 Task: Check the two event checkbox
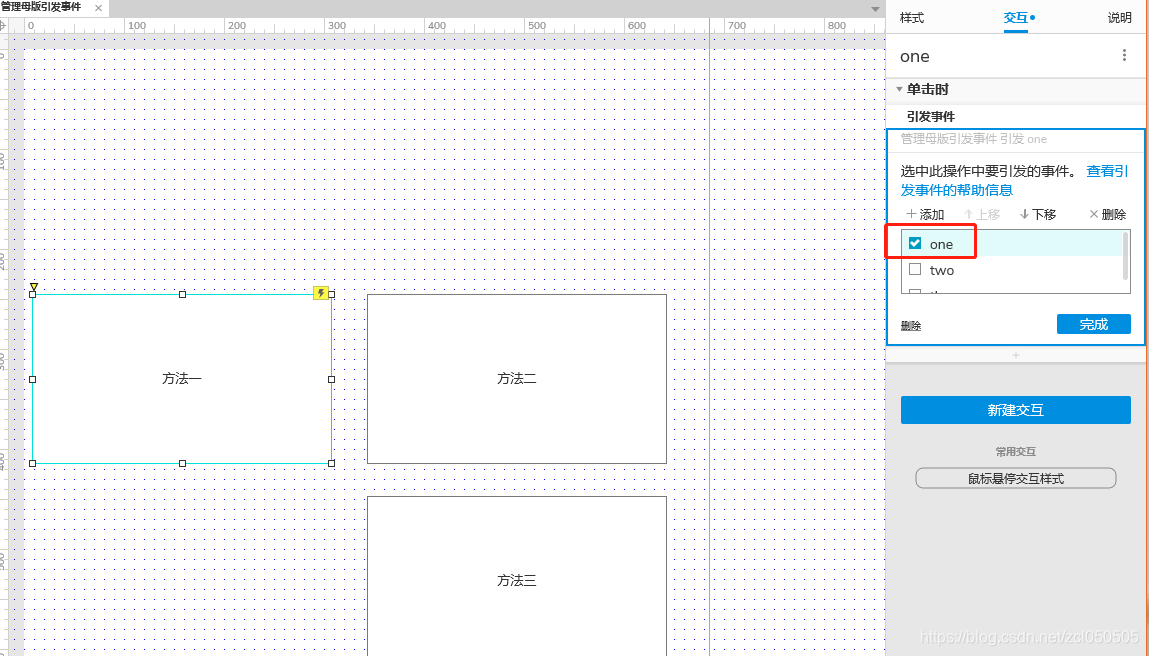point(915,270)
